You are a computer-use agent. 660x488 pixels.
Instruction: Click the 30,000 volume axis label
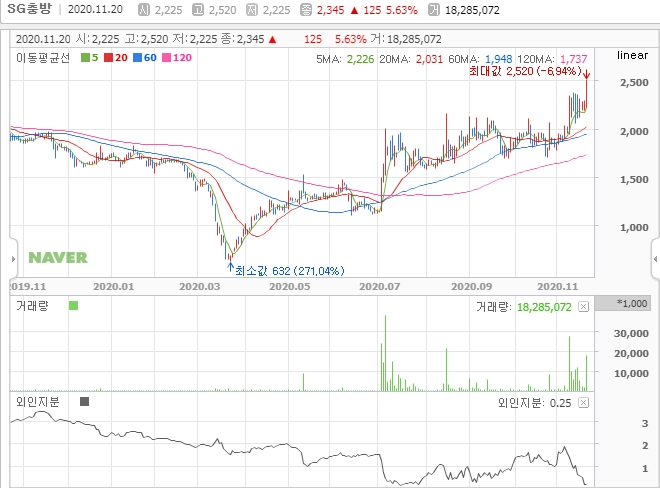631,333
